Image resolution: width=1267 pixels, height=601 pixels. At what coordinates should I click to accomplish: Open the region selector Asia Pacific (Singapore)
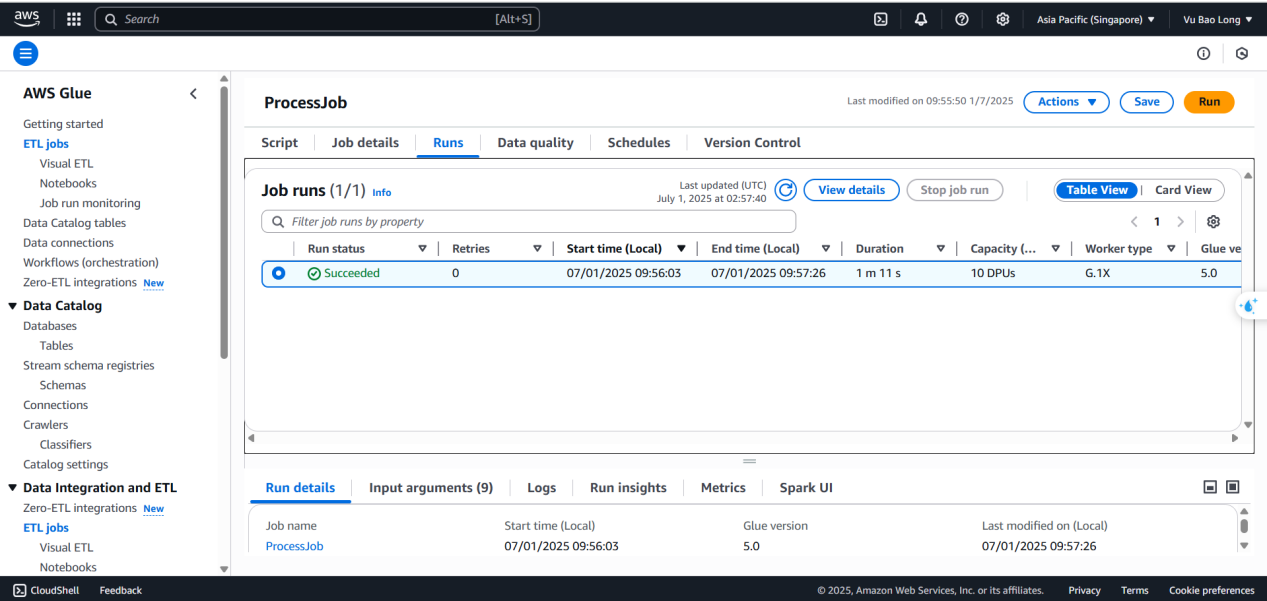[x=1096, y=19]
